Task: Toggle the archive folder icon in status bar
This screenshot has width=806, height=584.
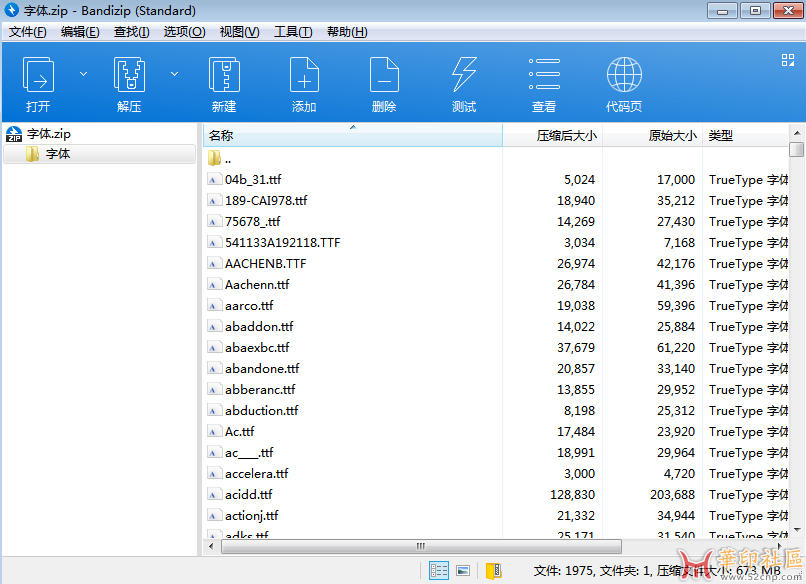Action: click(x=493, y=570)
